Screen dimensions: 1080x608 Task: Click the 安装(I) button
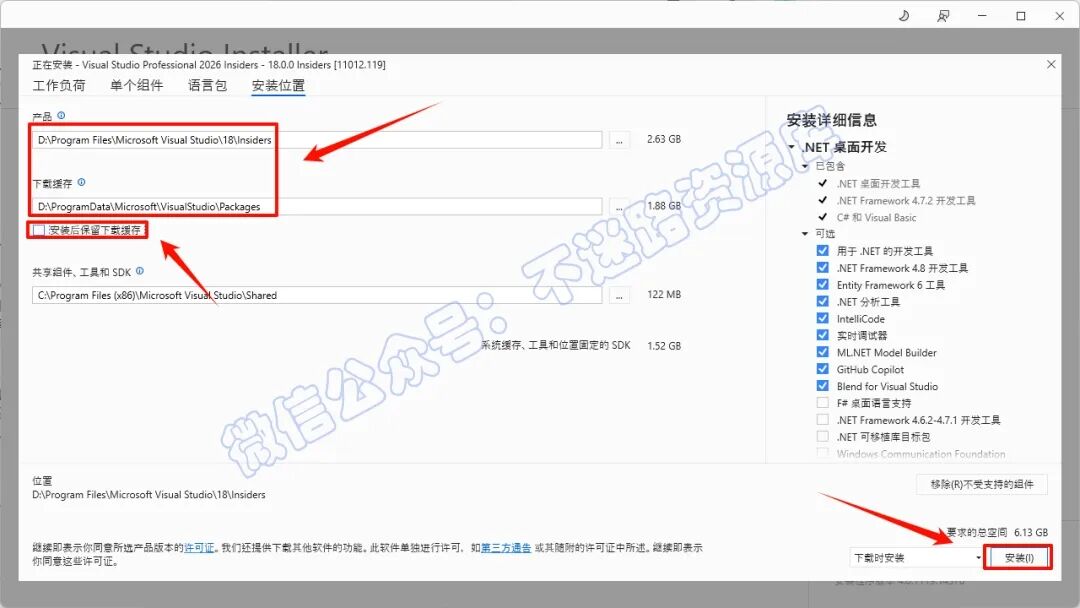[1019, 558]
